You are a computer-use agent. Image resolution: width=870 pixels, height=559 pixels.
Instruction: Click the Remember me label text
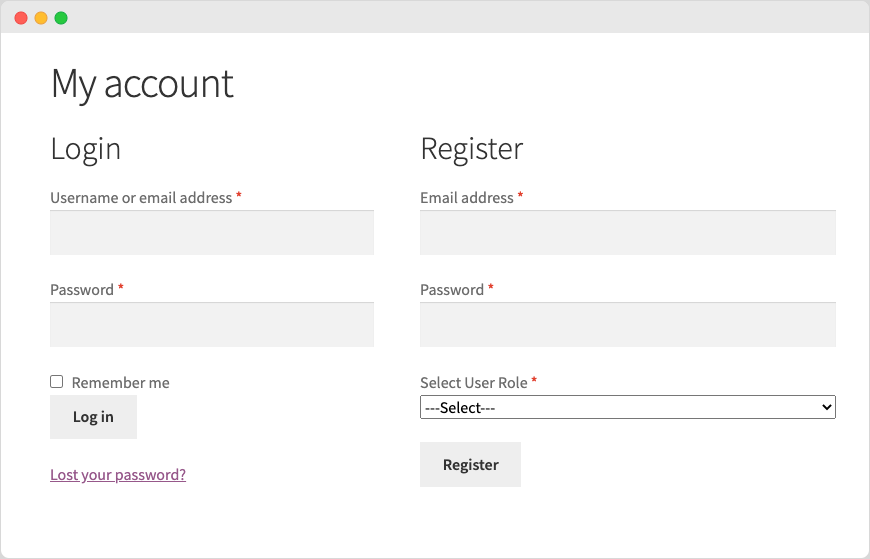click(120, 382)
